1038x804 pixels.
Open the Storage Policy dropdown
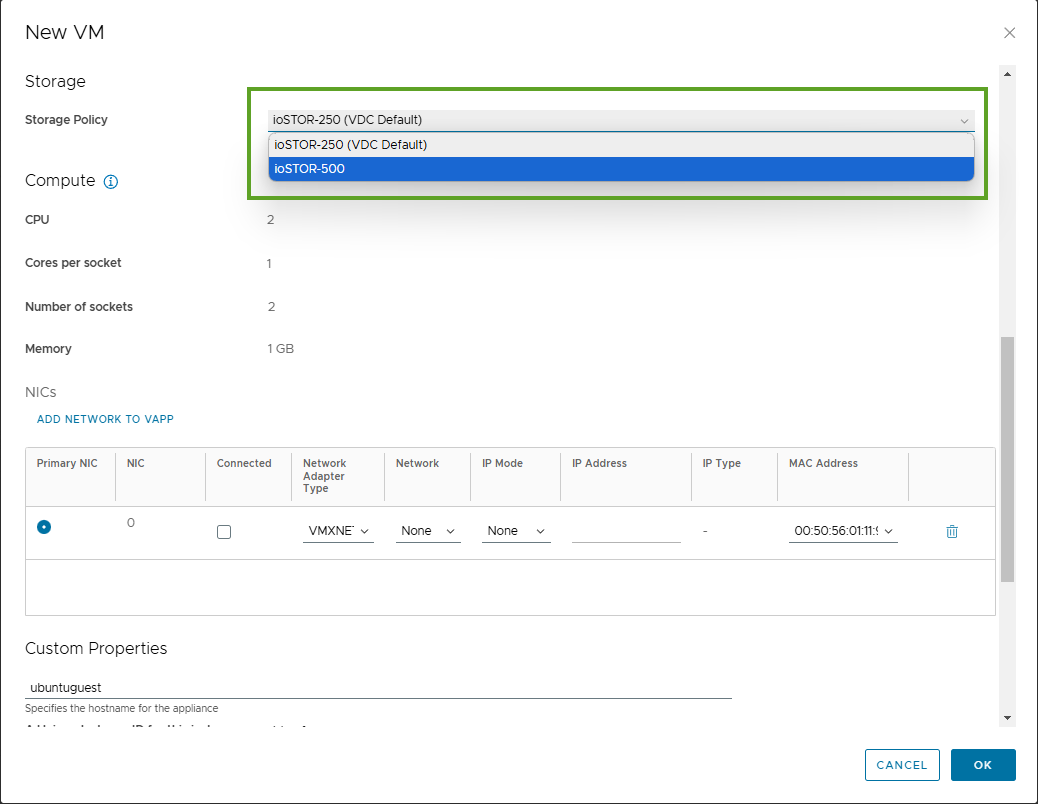620,120
